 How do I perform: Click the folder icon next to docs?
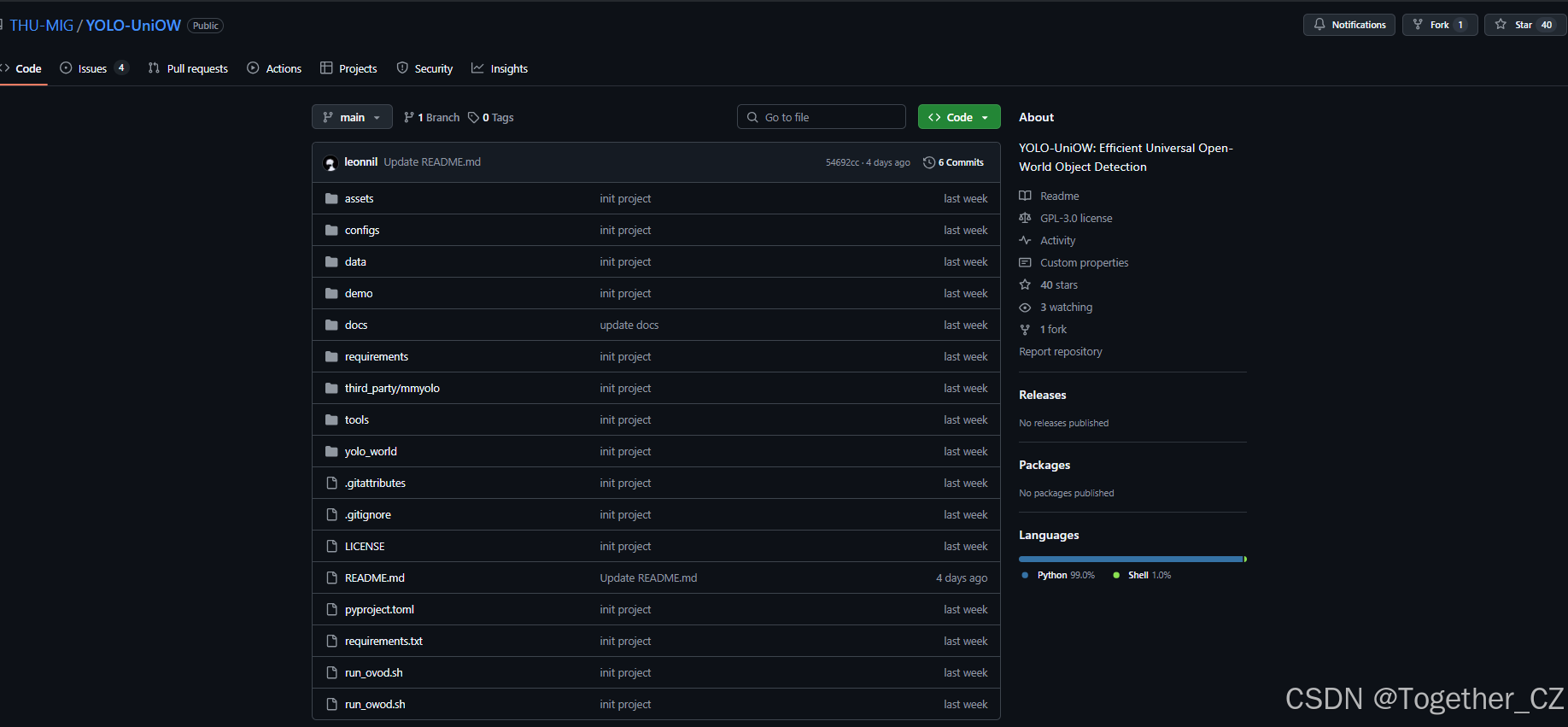pyautogui.click(x=331, y=325)
